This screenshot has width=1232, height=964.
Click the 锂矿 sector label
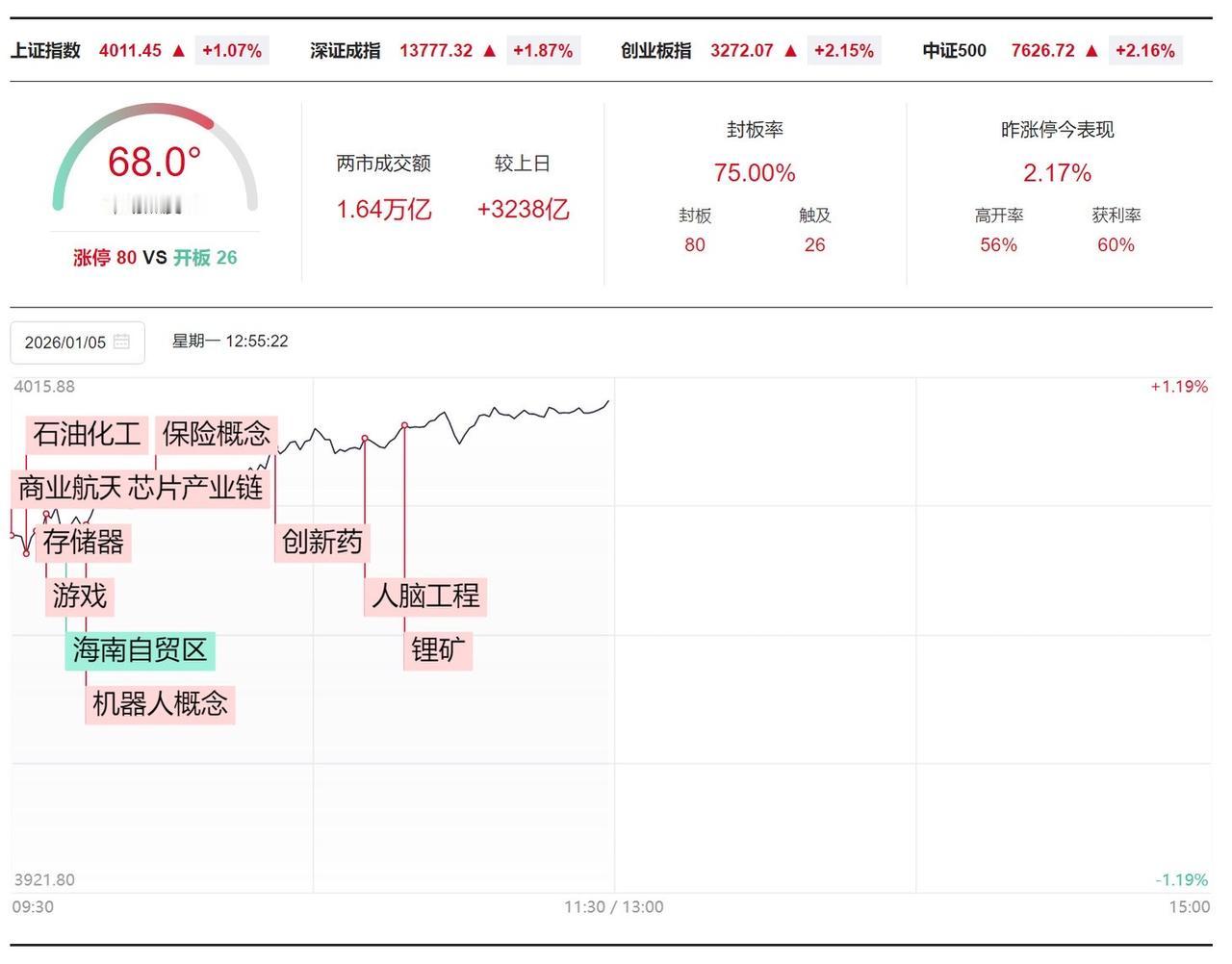pos(438,650)
